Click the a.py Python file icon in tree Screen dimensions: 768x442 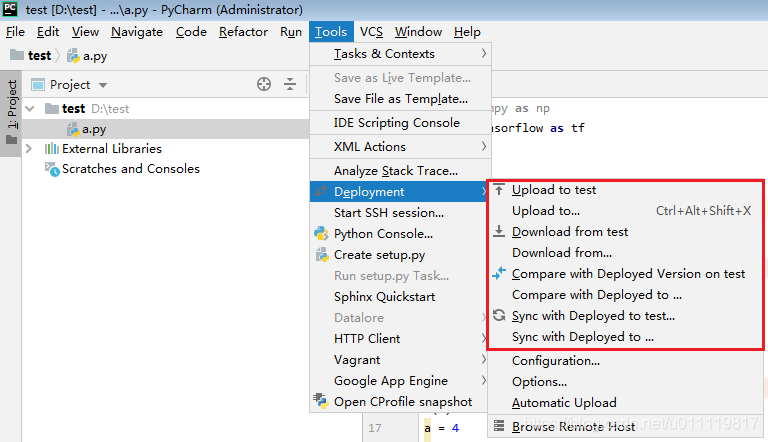point(73,129)
